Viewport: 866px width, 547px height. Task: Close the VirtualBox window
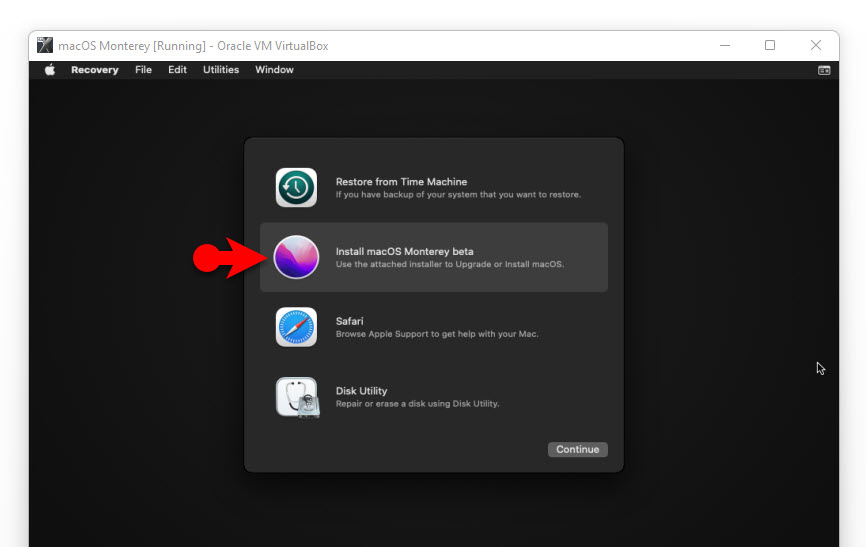click(x=816, y=45)
